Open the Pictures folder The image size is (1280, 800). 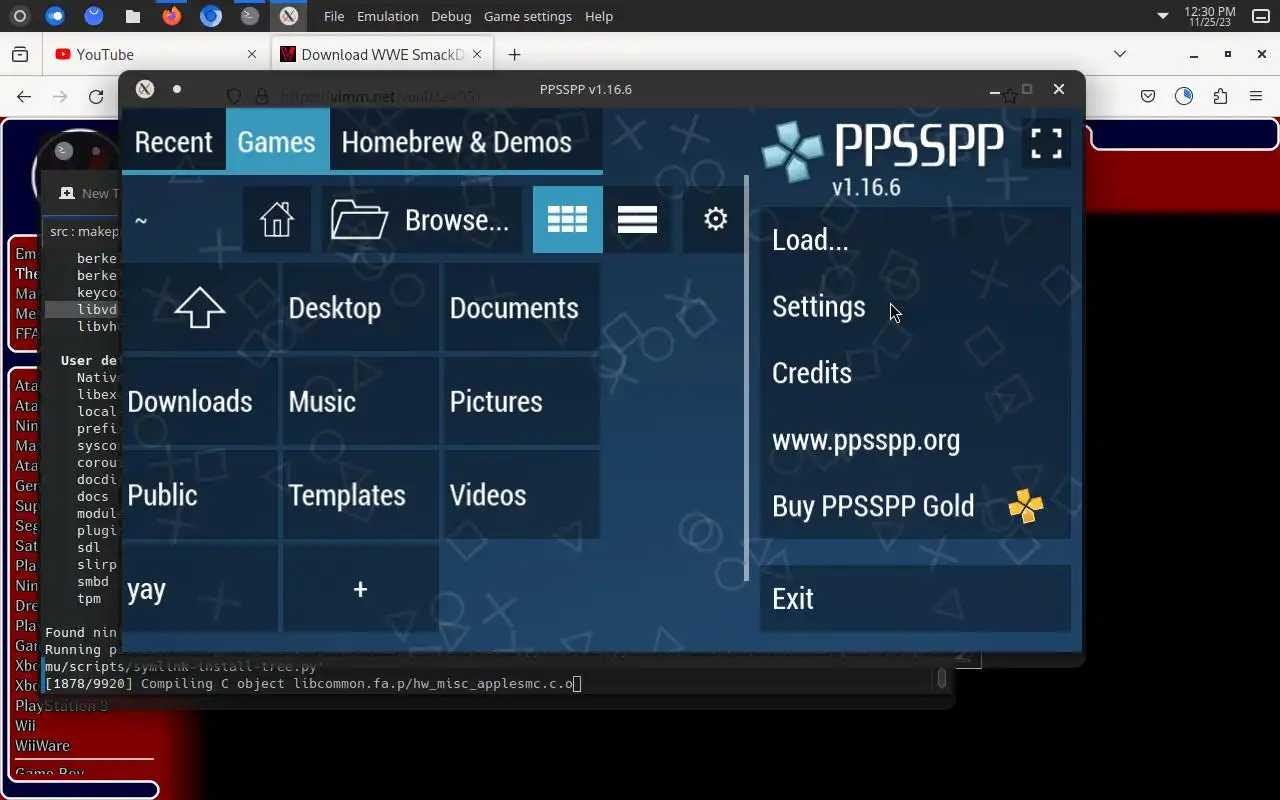point(521,402)
